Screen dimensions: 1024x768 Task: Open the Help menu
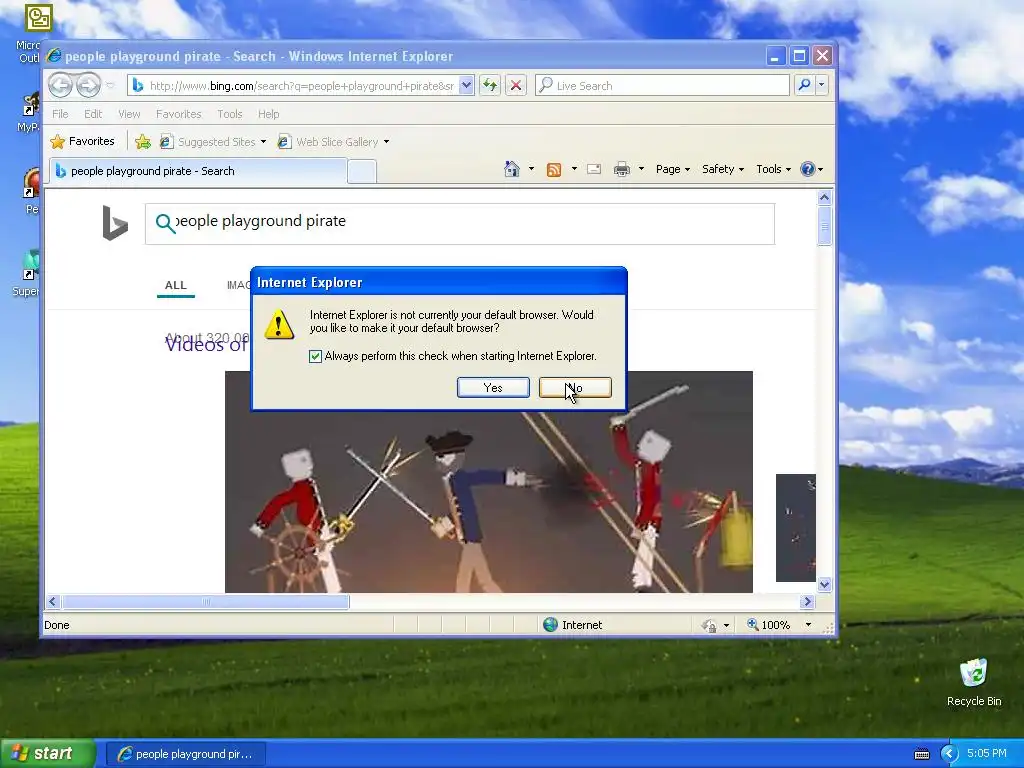coord(268,114)
